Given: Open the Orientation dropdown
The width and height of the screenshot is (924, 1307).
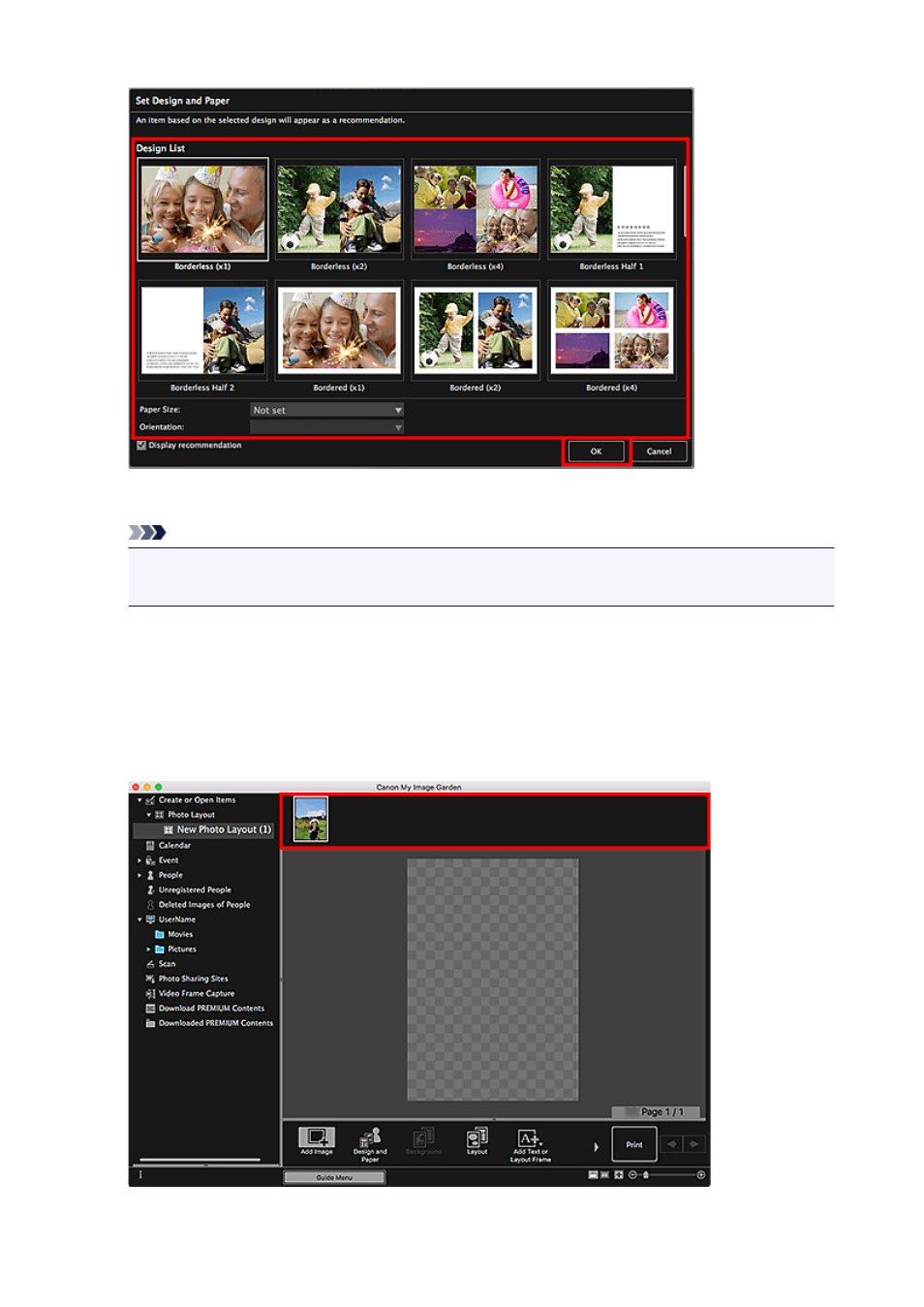Looking at the screenshot, I should pos(326,427).
